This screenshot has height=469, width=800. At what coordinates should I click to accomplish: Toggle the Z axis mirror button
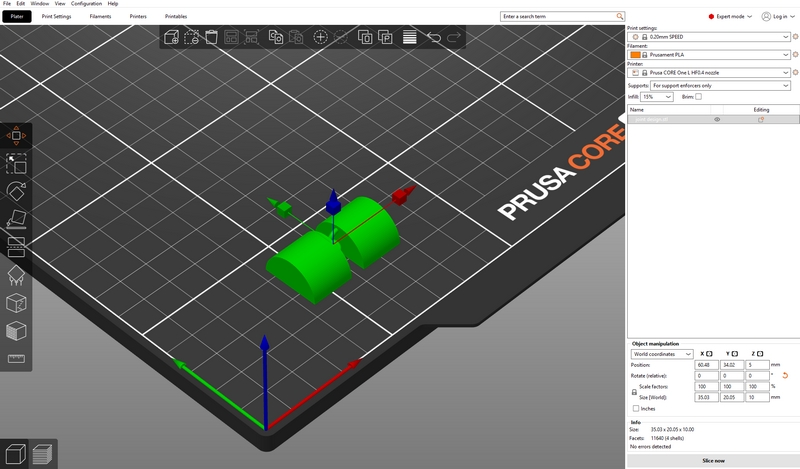(x=760, y=354)
